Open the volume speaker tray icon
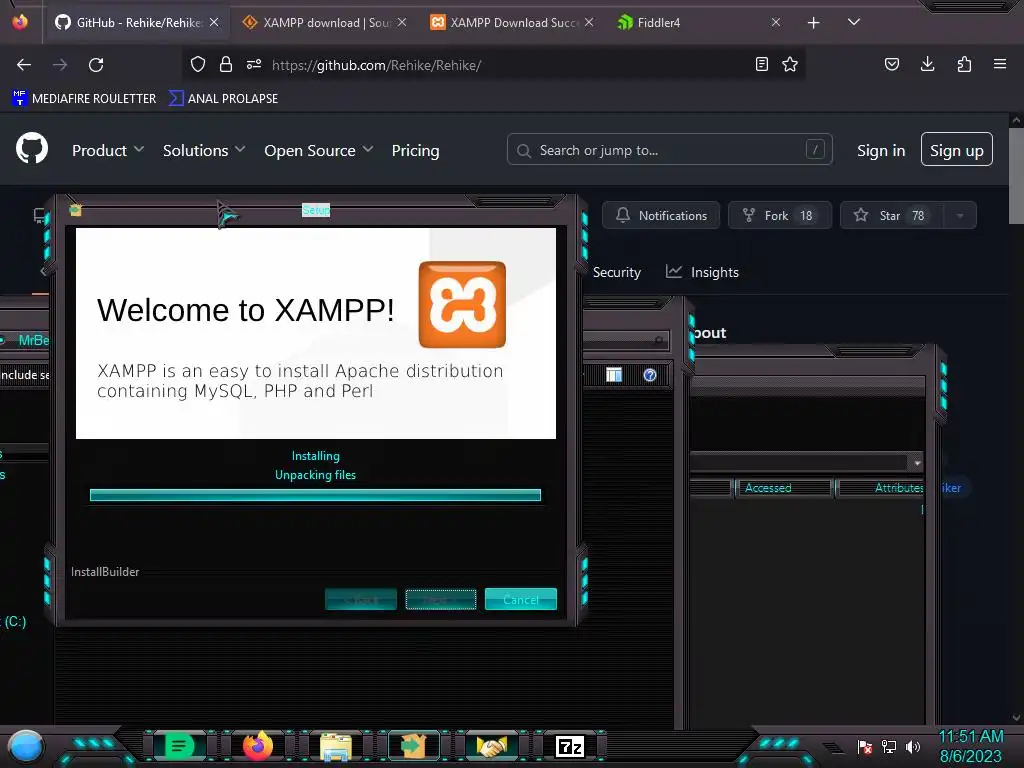The image size is (1024, 768). coord(913,746)
